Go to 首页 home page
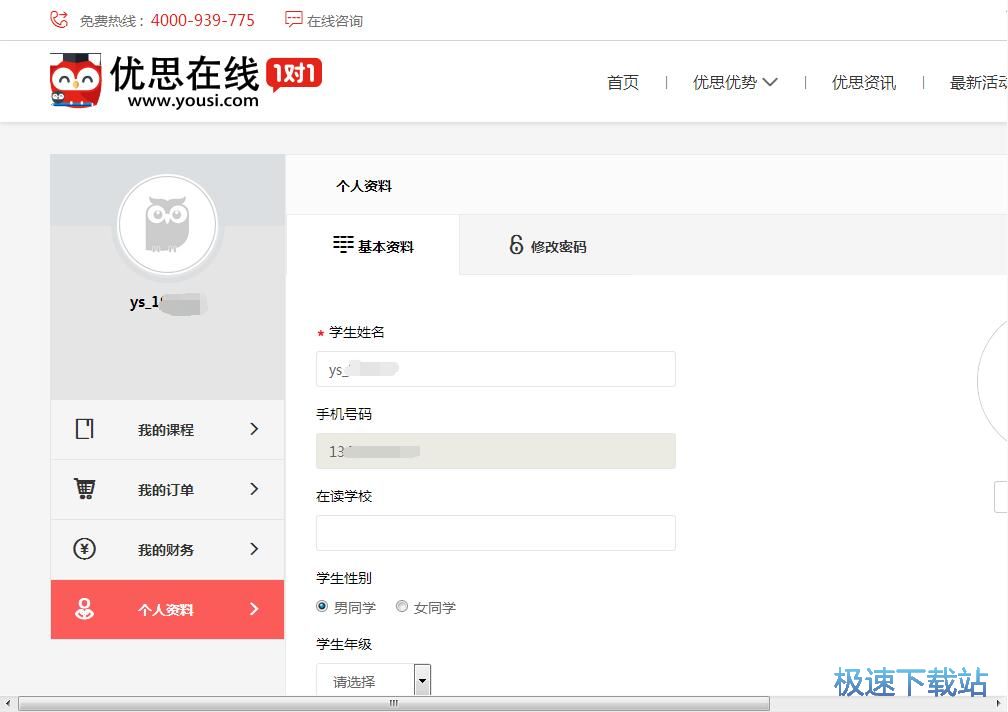The image size is (1008, 712). tap(623, 83)
